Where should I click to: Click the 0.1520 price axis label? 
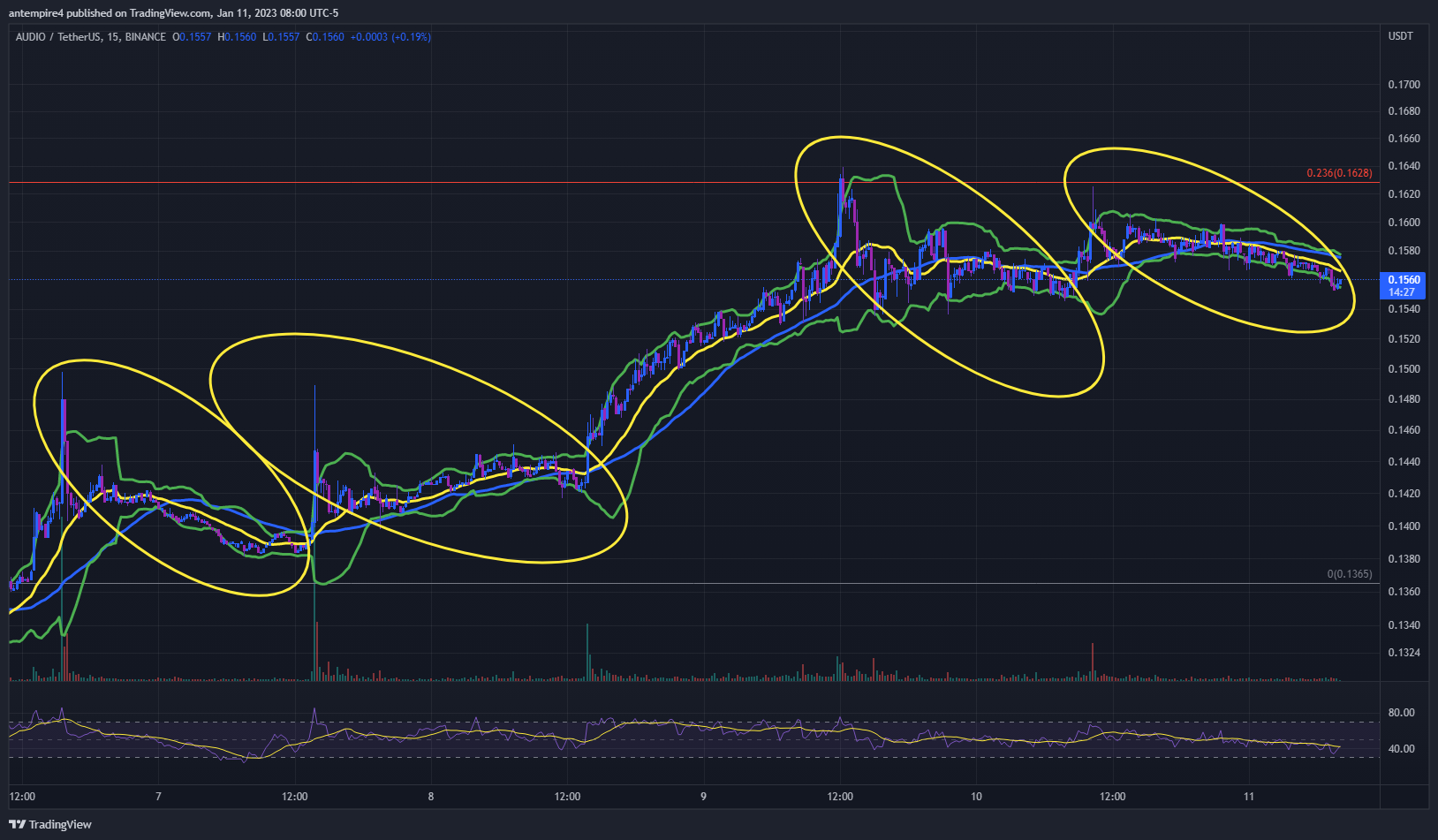pyautogui.click(x=1404, y=339)
